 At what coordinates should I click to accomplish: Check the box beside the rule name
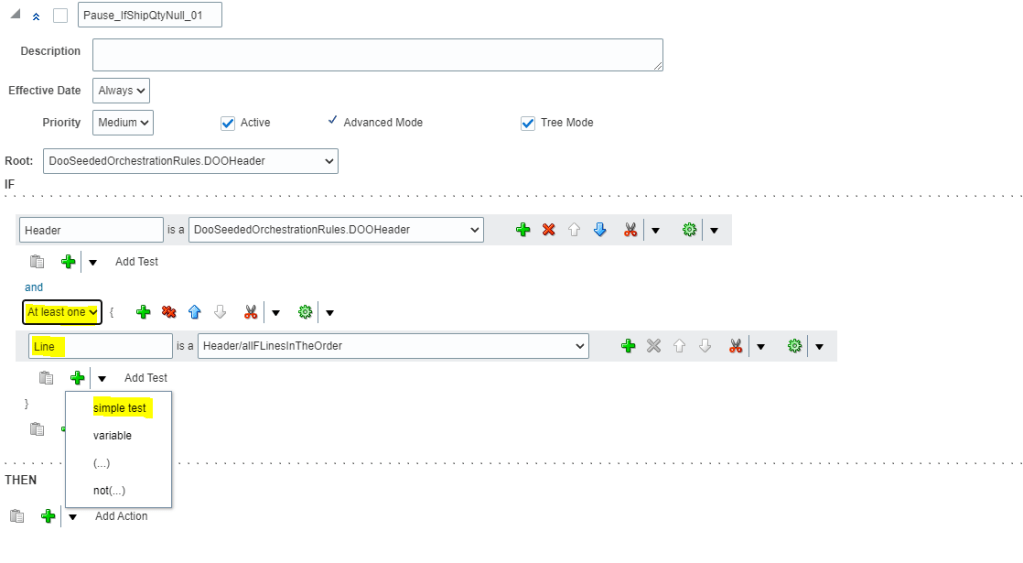click(60, 16)
